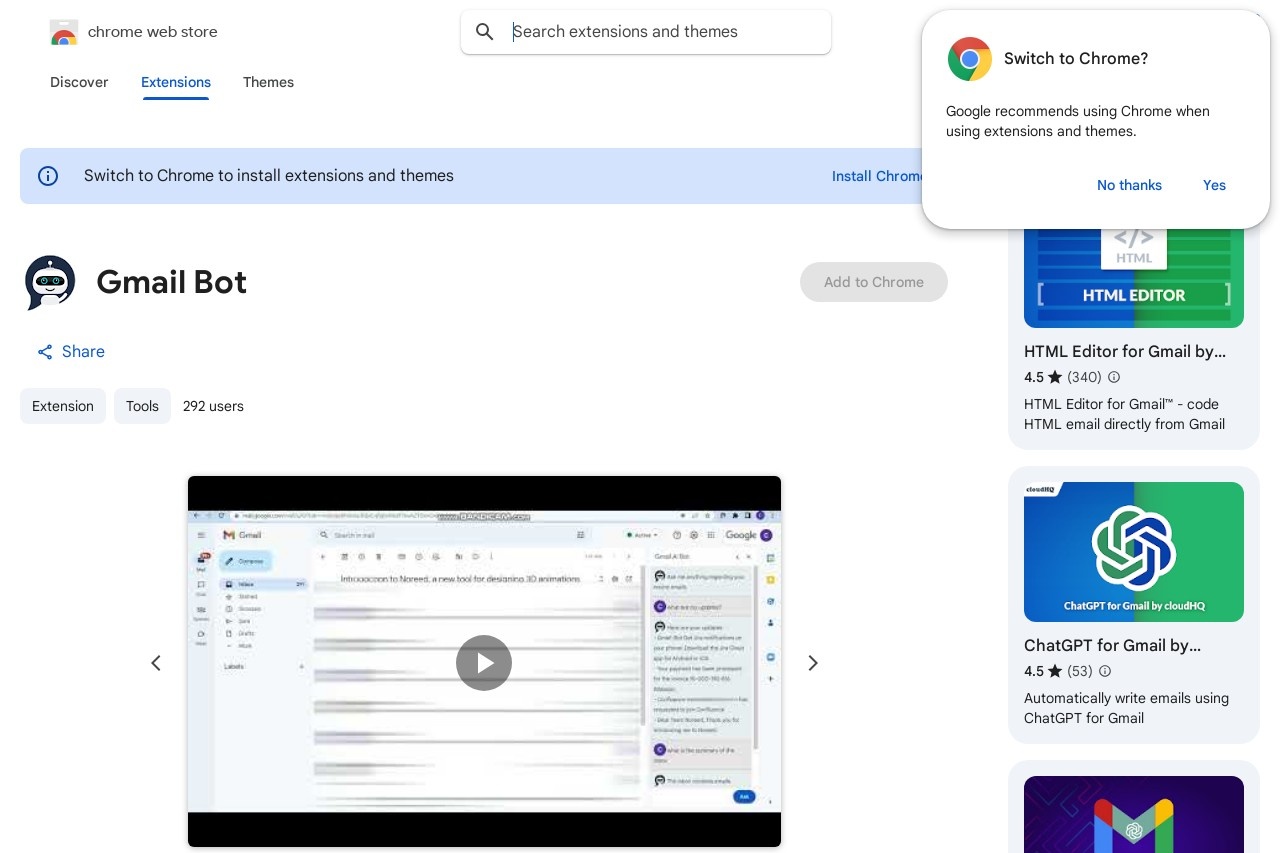Open the Themes tab
Viewport: 1280px width, 853px height.
click(x=268, y=82)
